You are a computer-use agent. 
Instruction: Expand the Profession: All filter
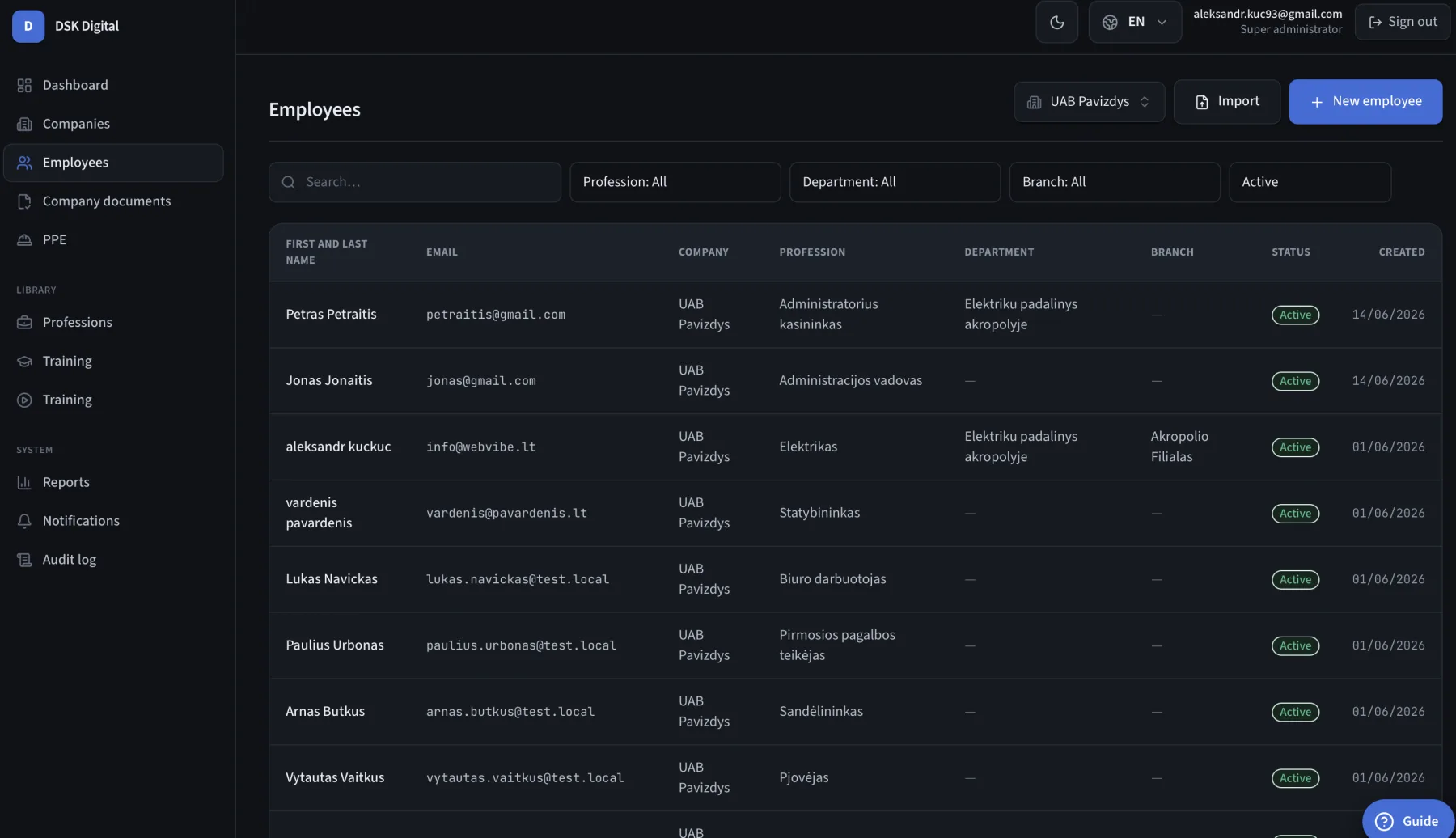pyautogui.click(x=675, y=182)
